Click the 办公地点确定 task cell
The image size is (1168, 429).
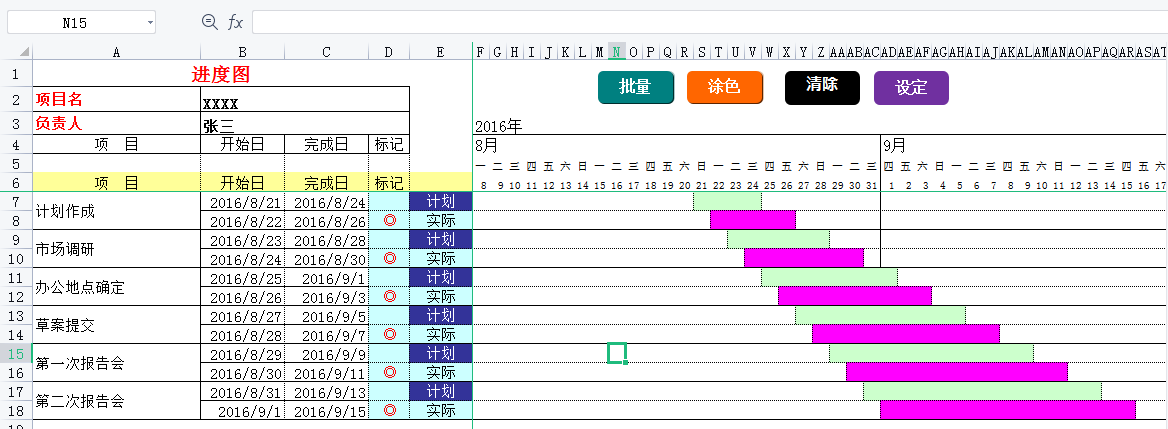(117, 287)
